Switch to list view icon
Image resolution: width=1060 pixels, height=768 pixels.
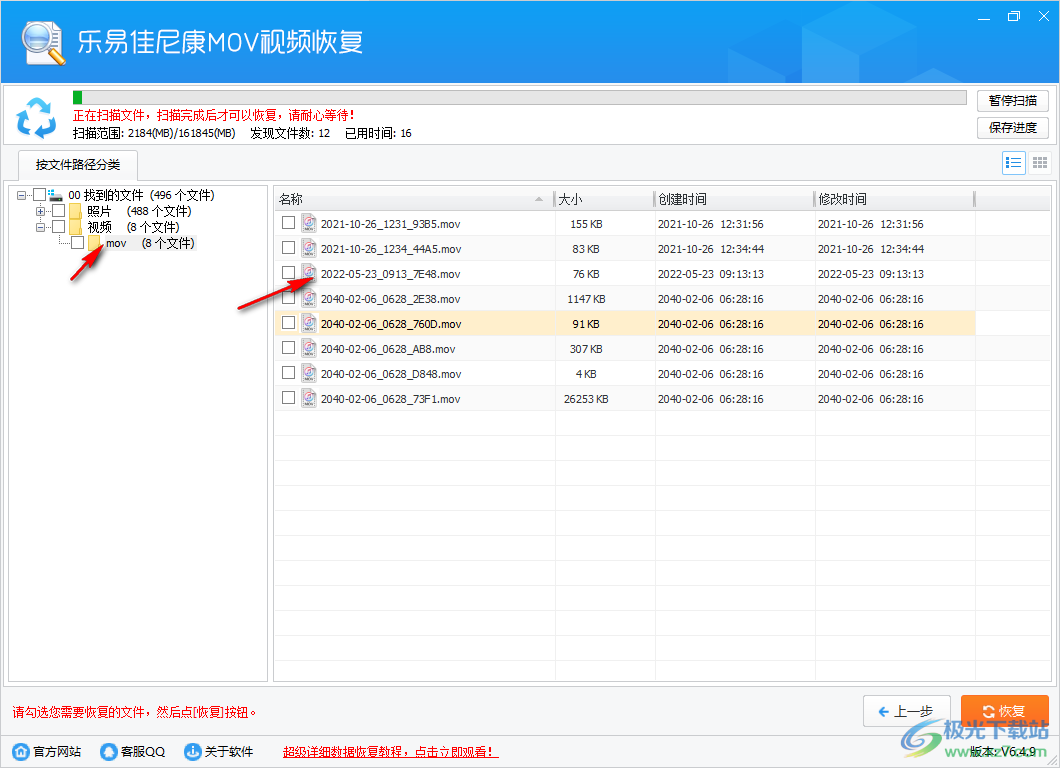(1013, 163)
